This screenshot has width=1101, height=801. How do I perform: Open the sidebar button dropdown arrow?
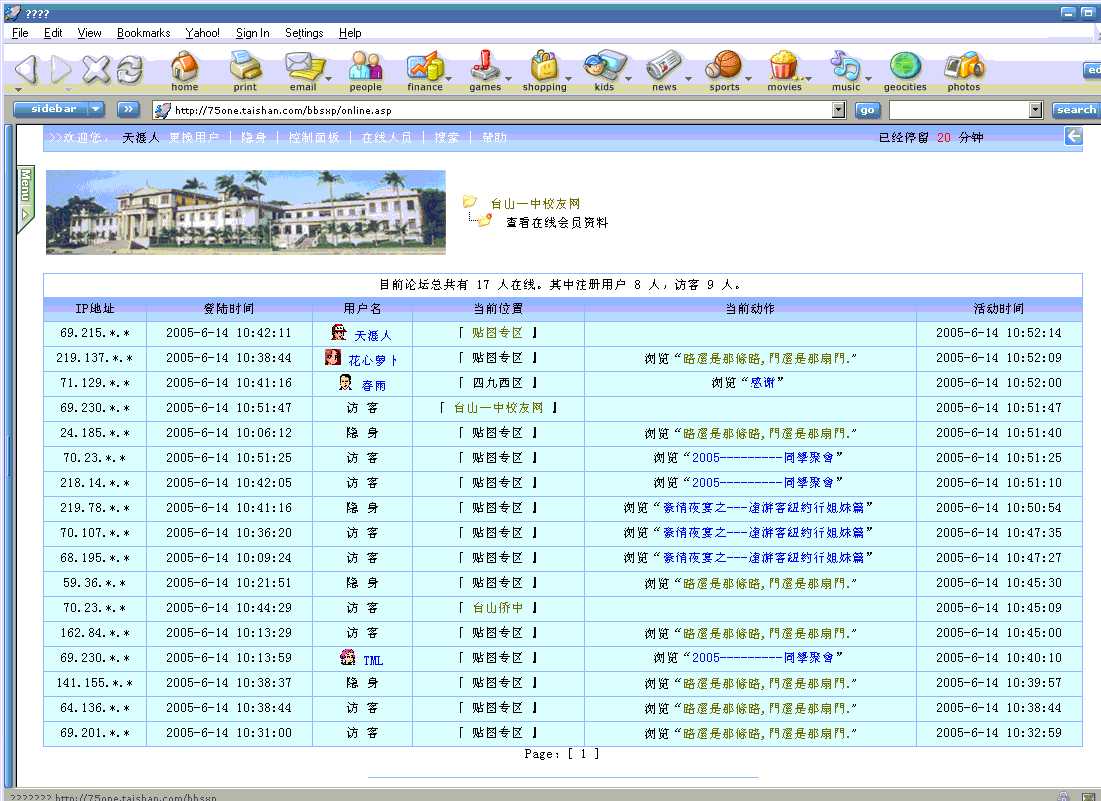click(x=96, y=109)
